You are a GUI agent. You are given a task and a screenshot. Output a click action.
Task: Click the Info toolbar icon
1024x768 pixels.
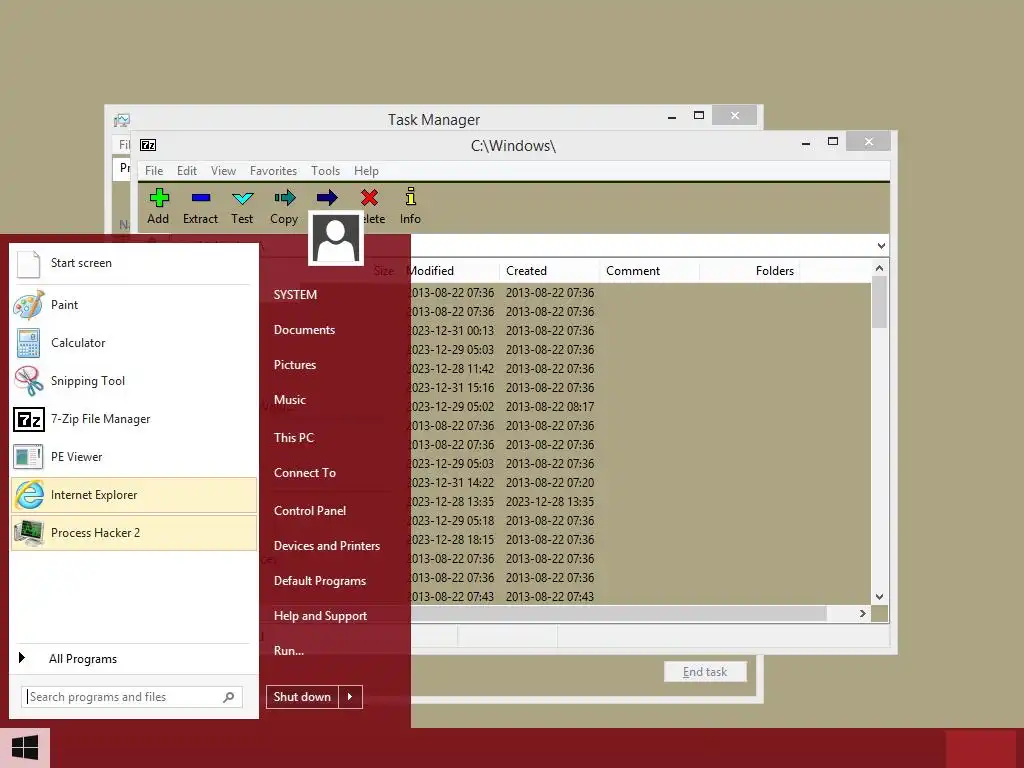410,206
